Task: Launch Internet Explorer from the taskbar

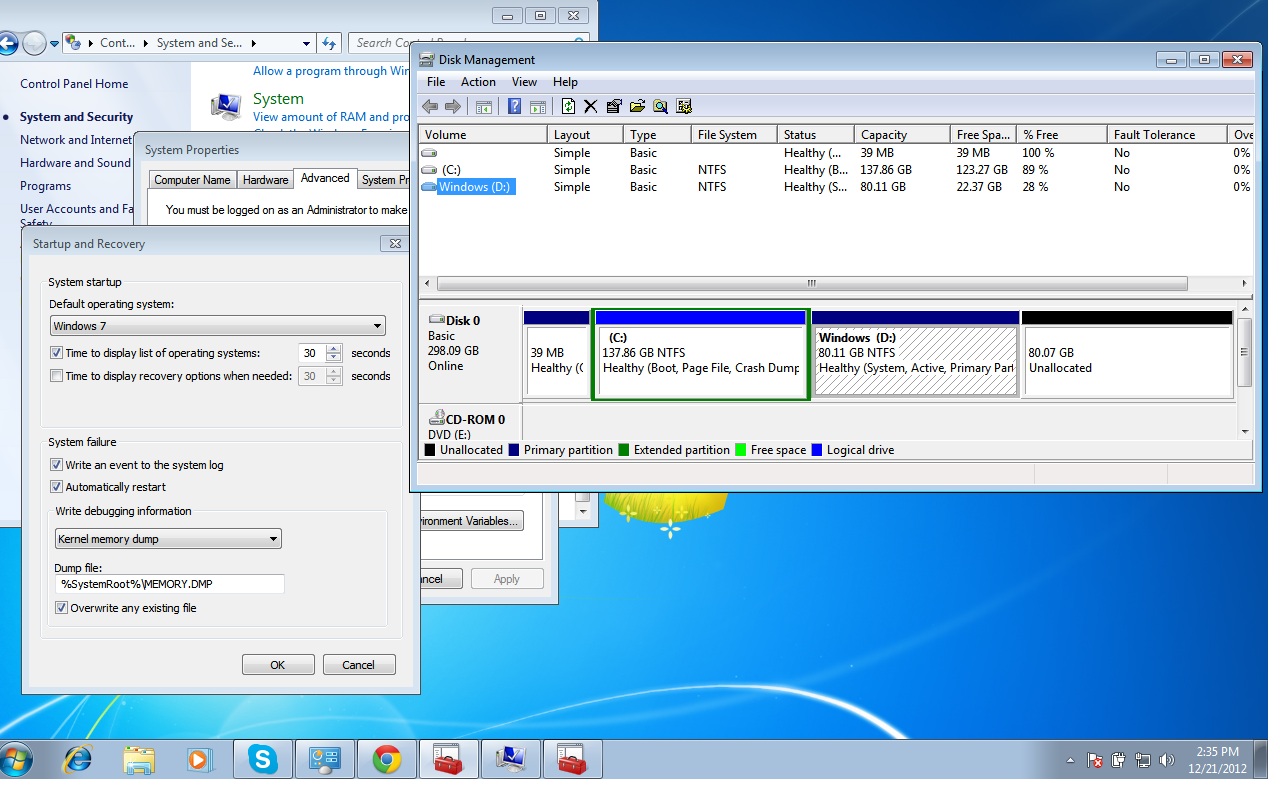Action: [77, 760]
